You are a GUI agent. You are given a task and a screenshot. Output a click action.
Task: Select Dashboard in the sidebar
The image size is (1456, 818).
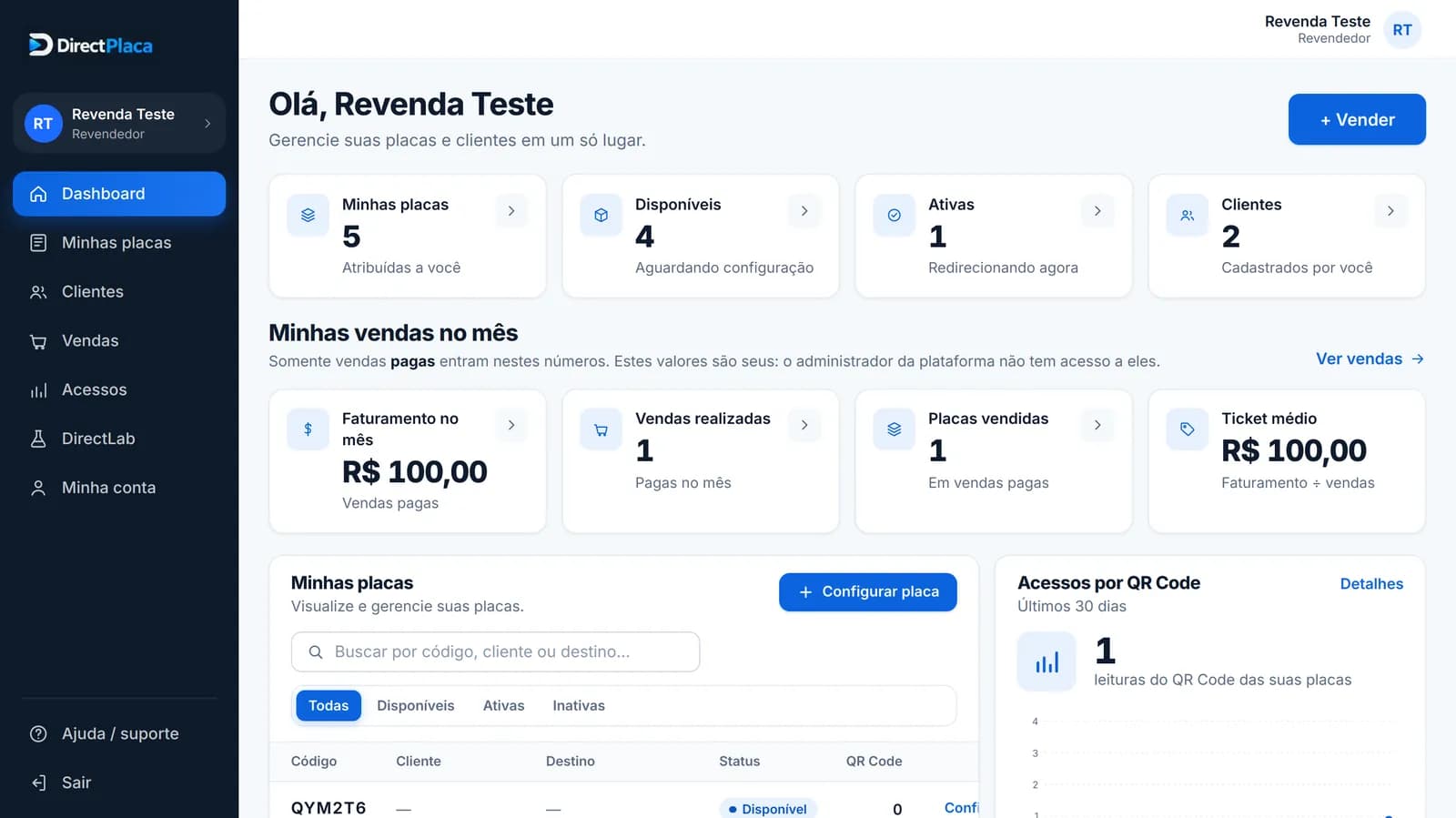click(119, 194)
